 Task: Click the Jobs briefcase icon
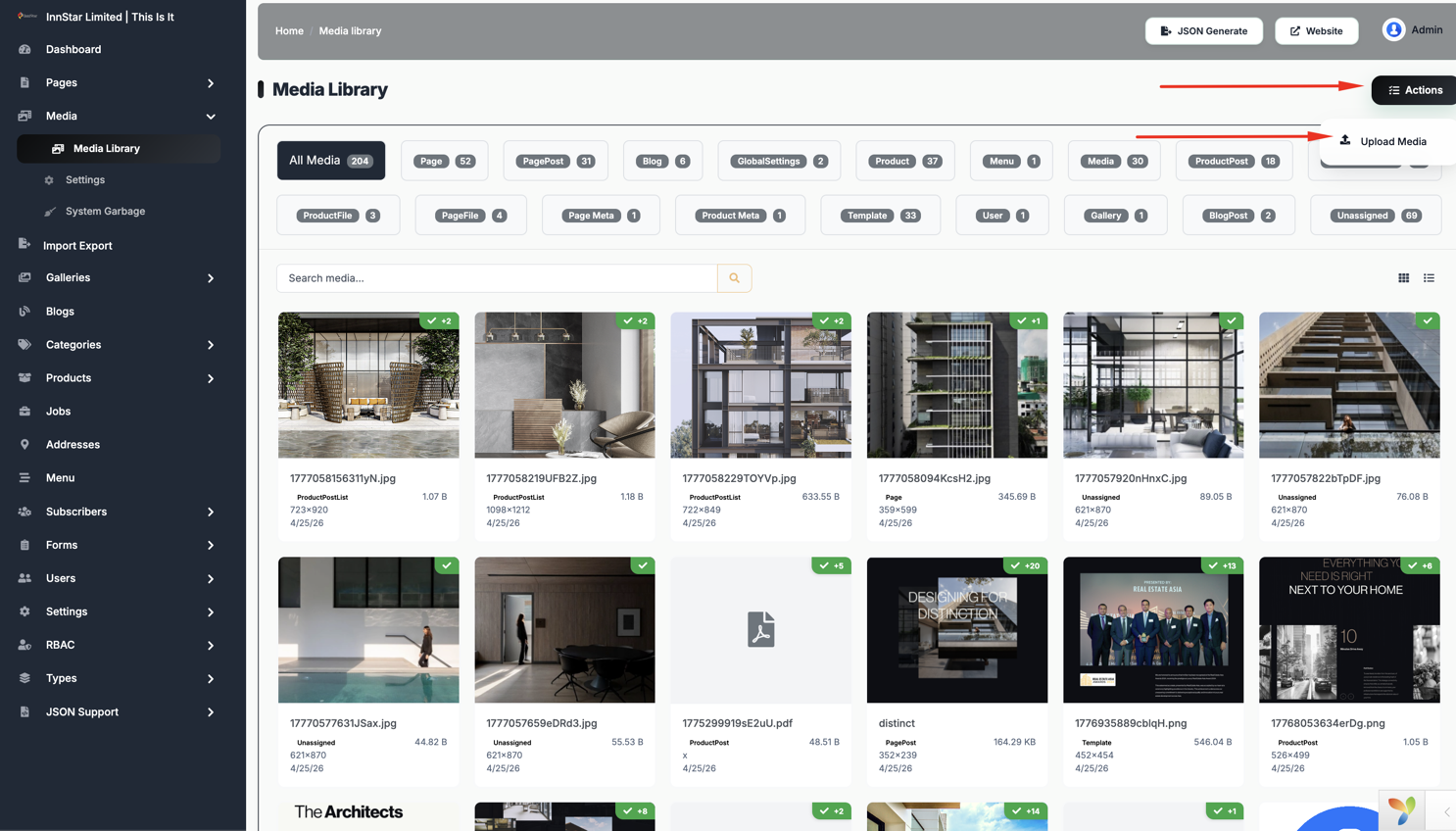point(24,412)
